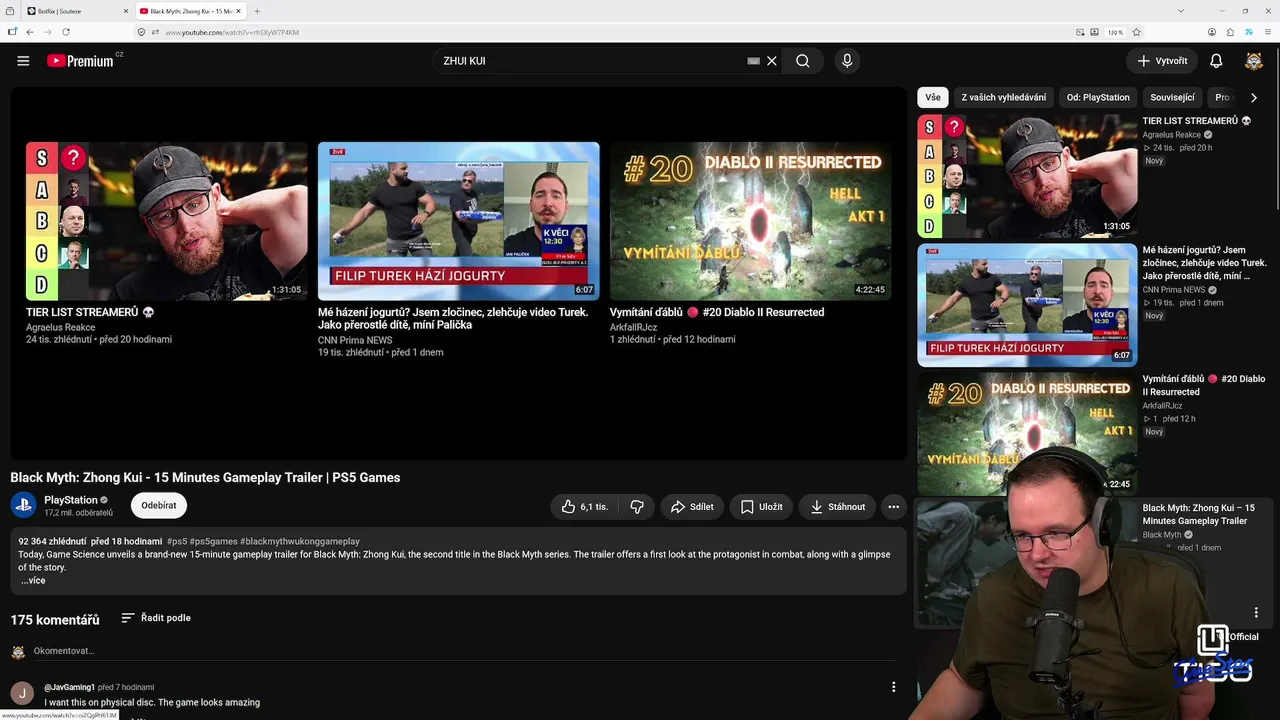Open endscreen title 'Vymítání ďáblů #20 Diablo II Resurrected'

click(x=717, y=312)
